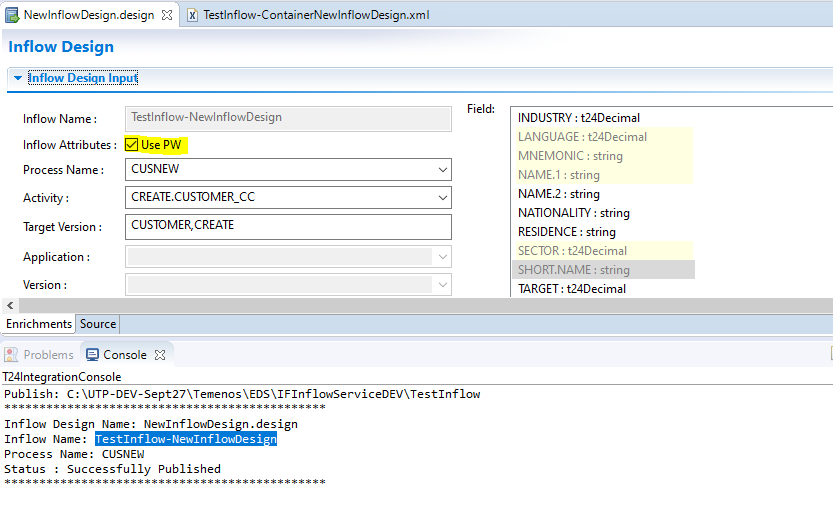This screenshot has width=833, height=515.
Task: Collapse the Inflow Design Input section
Action: click(x=18, y=78)
